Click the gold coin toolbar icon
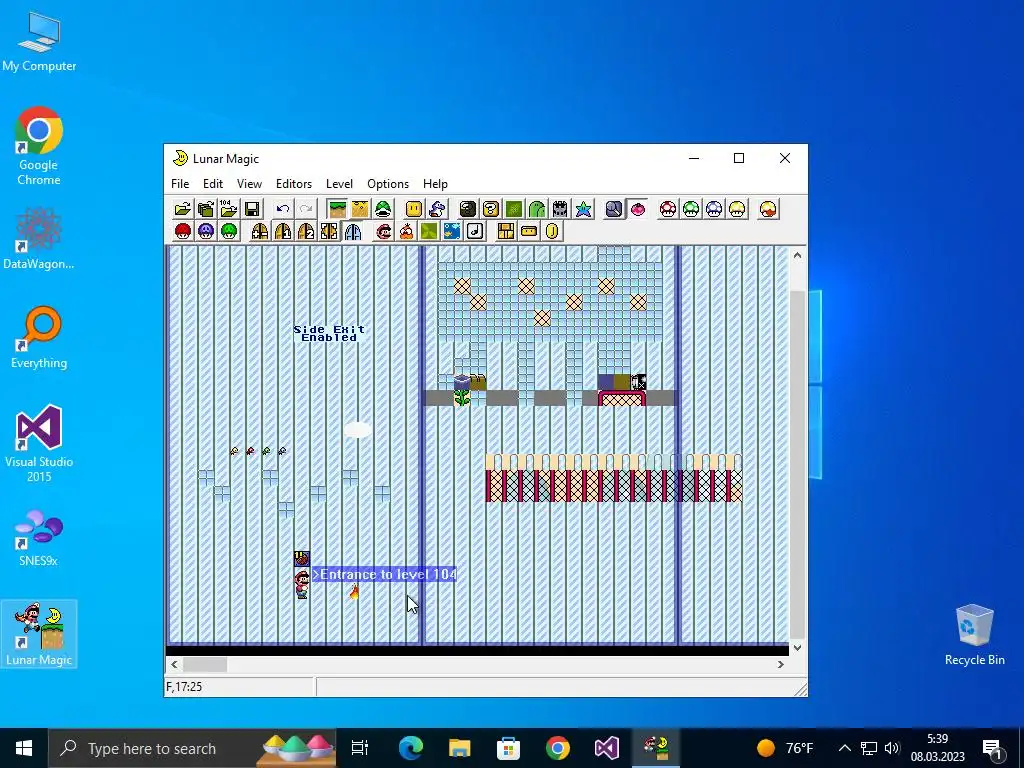The width and height of the screenshot is (1024, 768). [552, 231]
